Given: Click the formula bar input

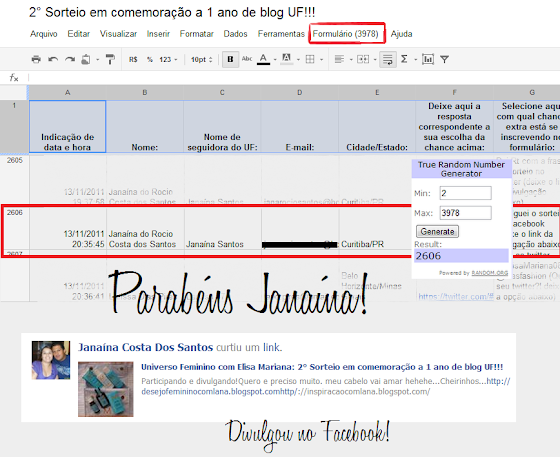Looking at the screenshot, I should [293, 77].
